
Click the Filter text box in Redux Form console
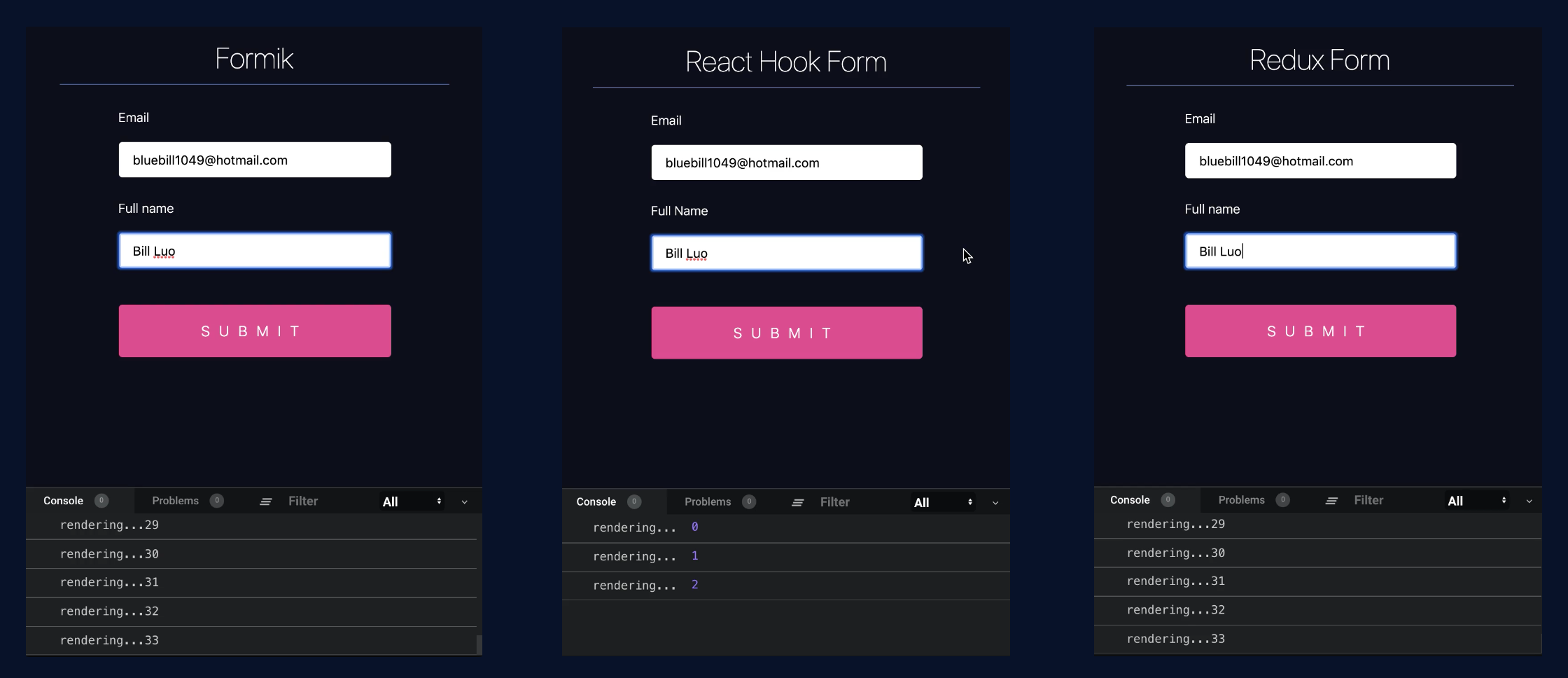(1369, 499)
